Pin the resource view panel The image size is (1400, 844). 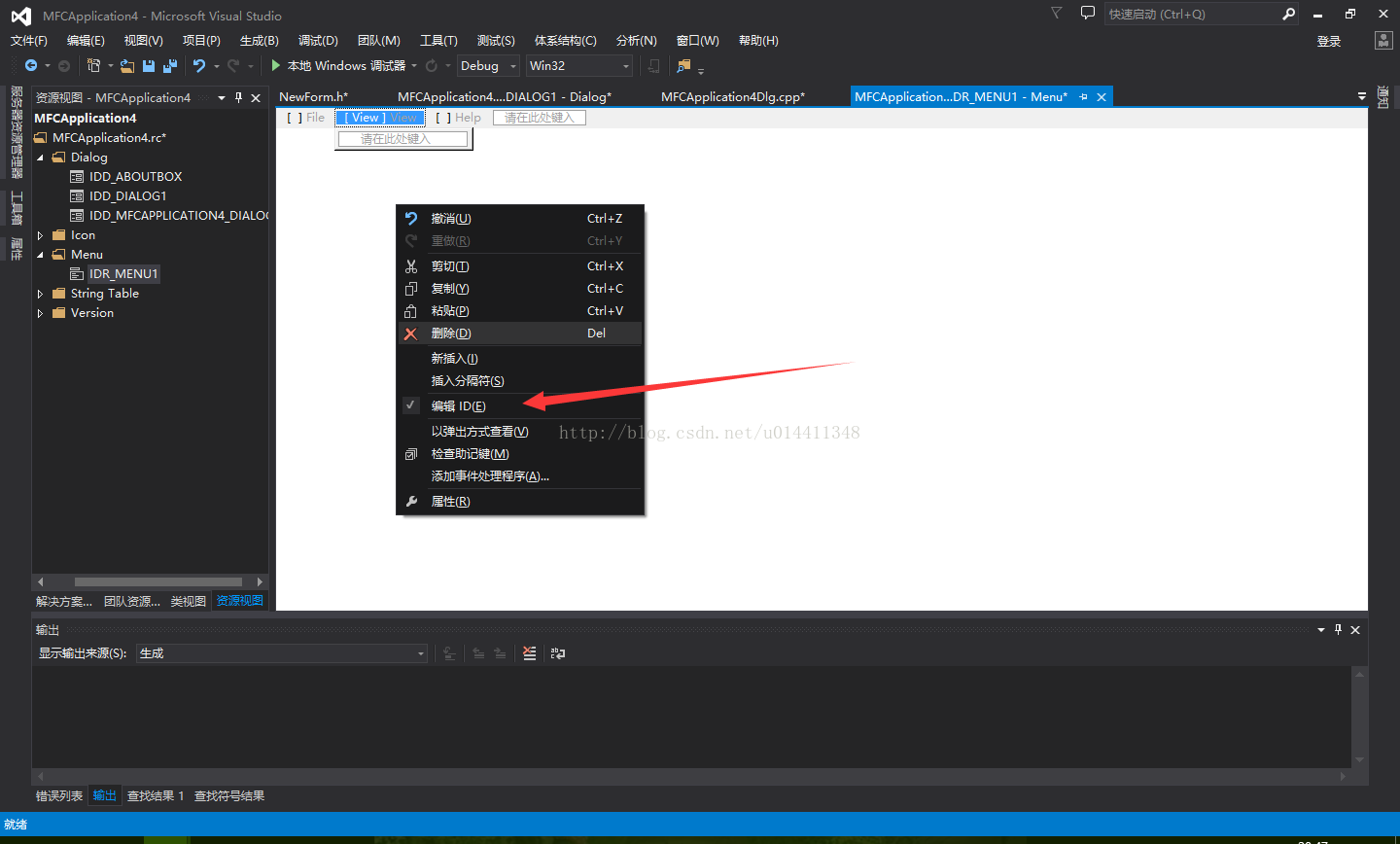pyautogui.click(x=239, y=97)
